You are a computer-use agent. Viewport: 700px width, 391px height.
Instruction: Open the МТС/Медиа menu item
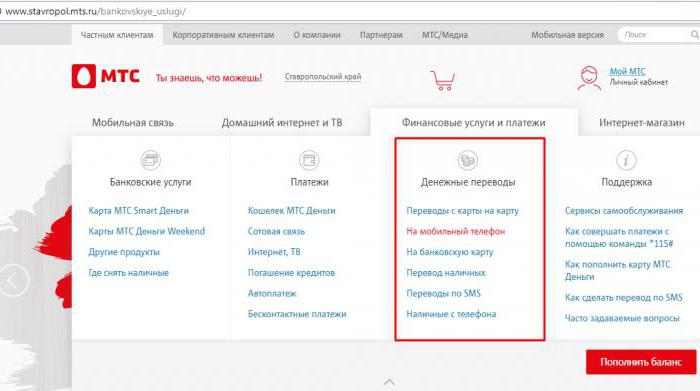pyautogui.click(x=445, y=35)
